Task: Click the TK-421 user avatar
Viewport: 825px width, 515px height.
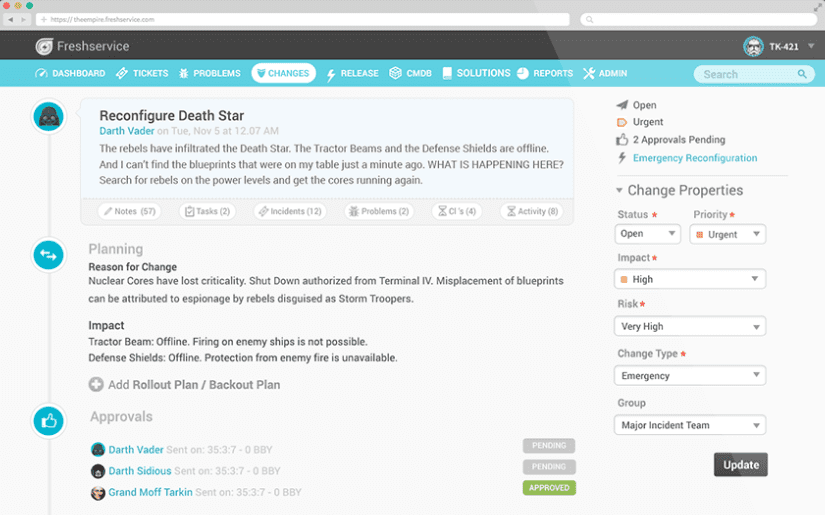Action: (x=753, y=46)
